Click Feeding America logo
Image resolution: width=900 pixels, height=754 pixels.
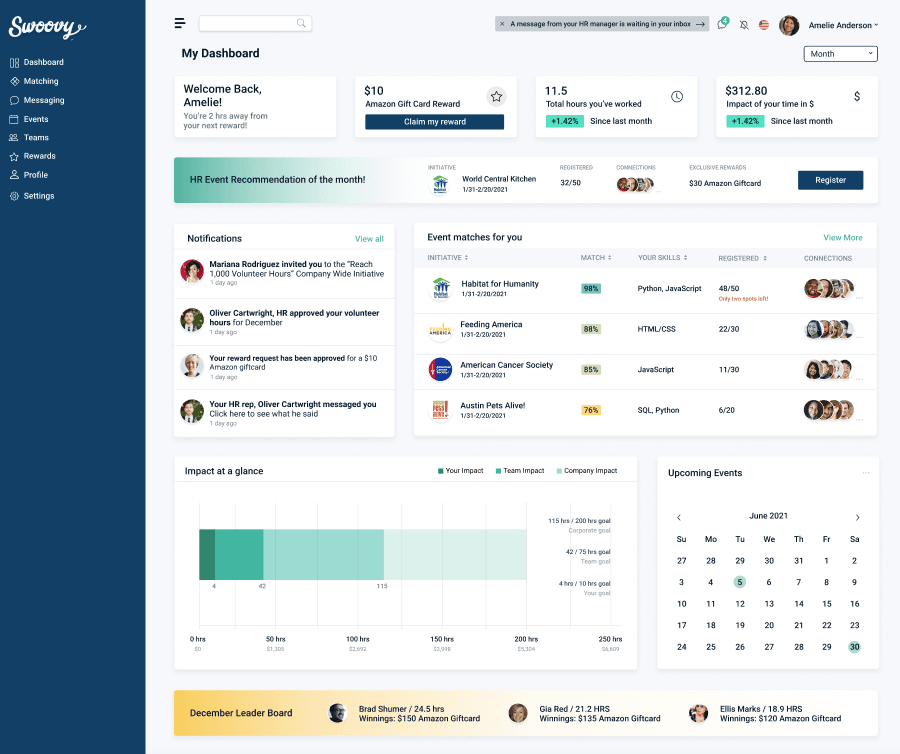pyautogui.click(x=440, y=330)
